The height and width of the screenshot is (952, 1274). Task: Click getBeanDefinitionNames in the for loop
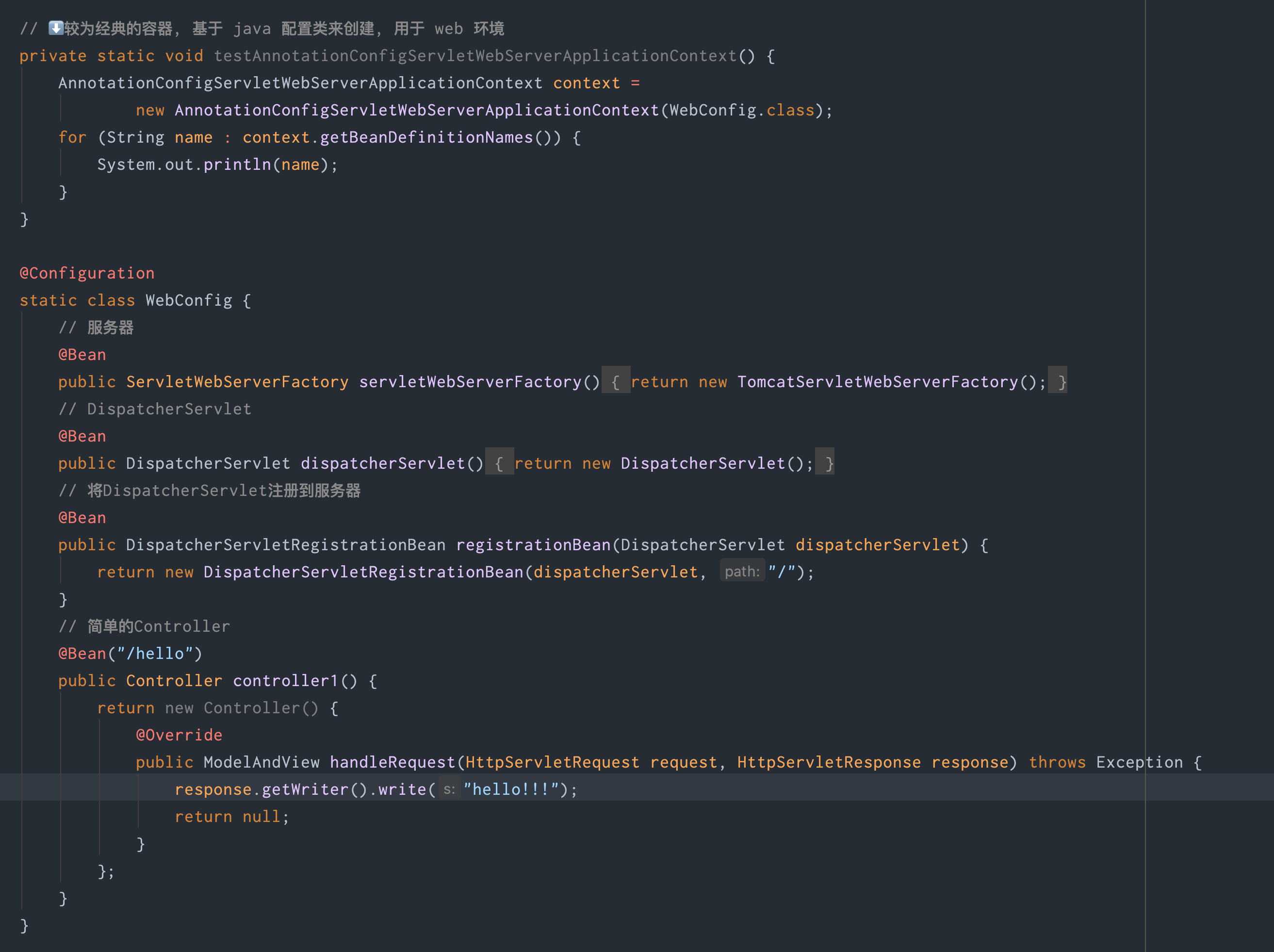tap(426, 137)
